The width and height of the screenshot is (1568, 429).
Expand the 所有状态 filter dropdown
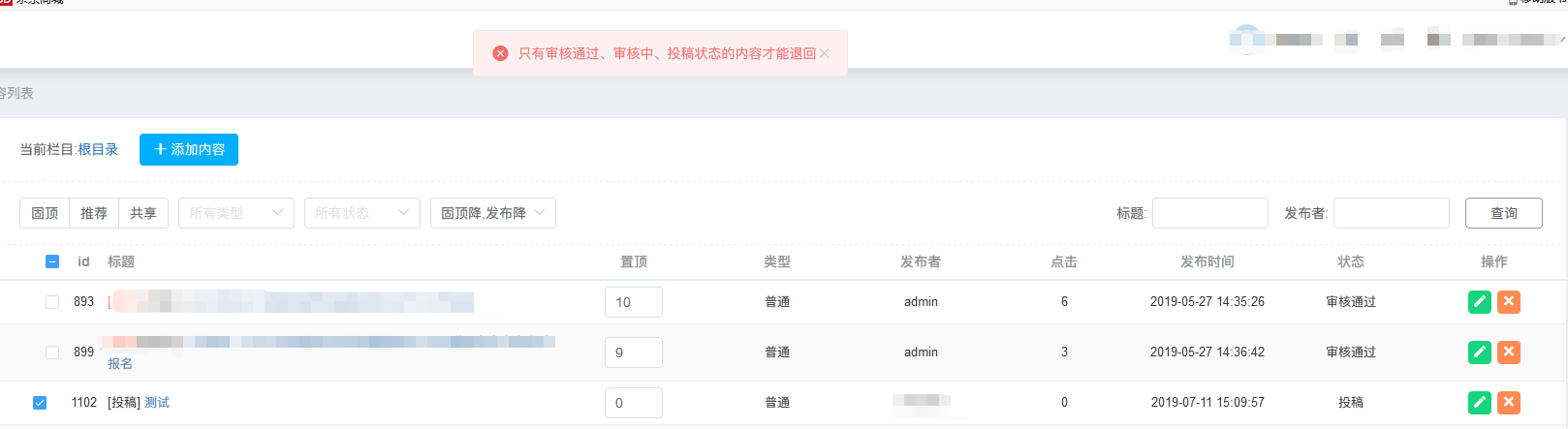click(x=361, y=213)
